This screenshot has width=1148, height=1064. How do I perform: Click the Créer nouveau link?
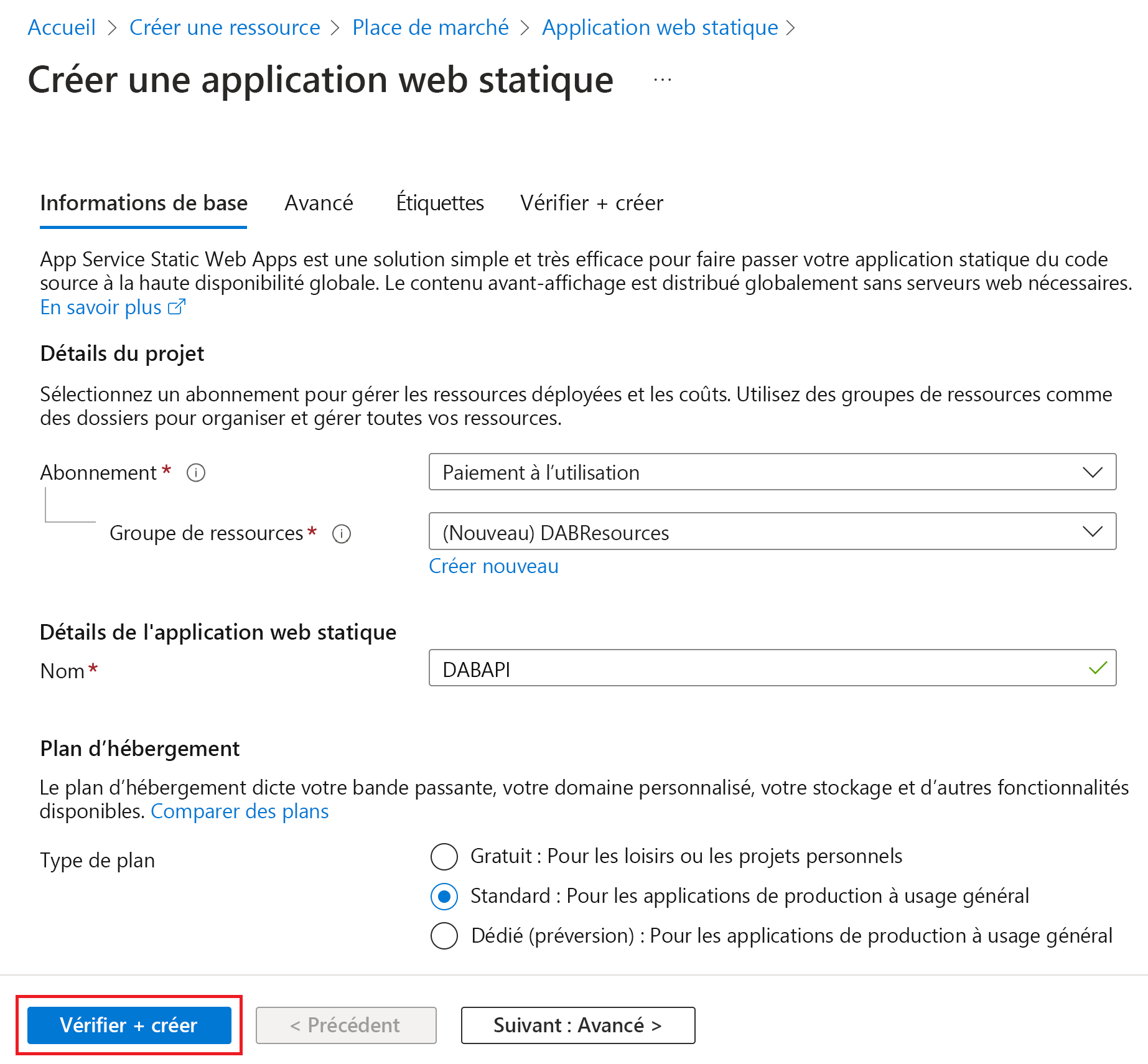click(494, 566)
